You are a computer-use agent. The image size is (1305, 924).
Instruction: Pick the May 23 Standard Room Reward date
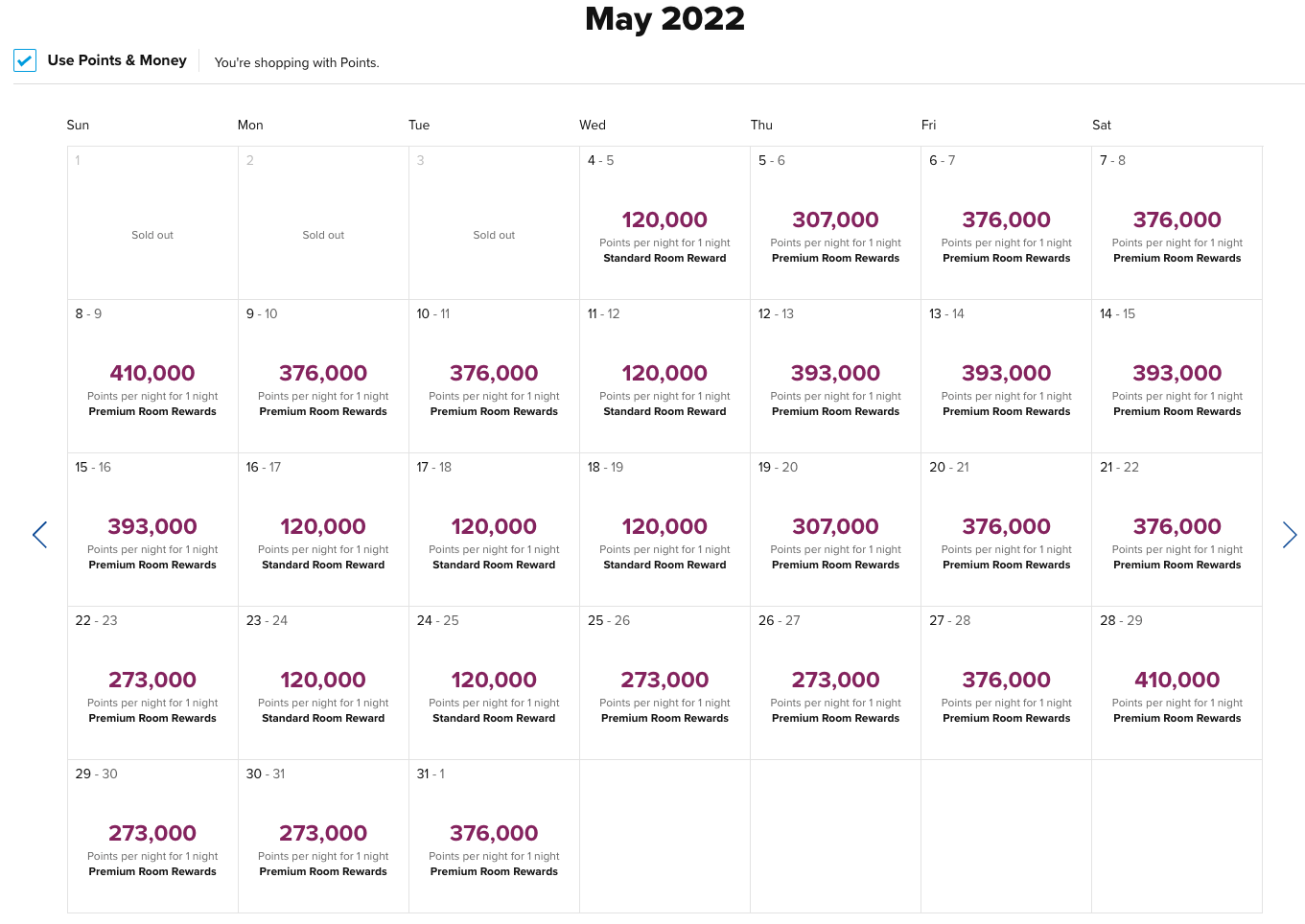click(323, 682)
